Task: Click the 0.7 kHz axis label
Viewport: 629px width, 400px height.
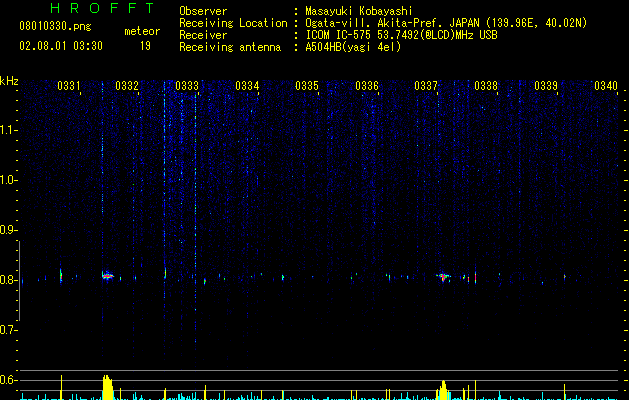Action: 8,330
